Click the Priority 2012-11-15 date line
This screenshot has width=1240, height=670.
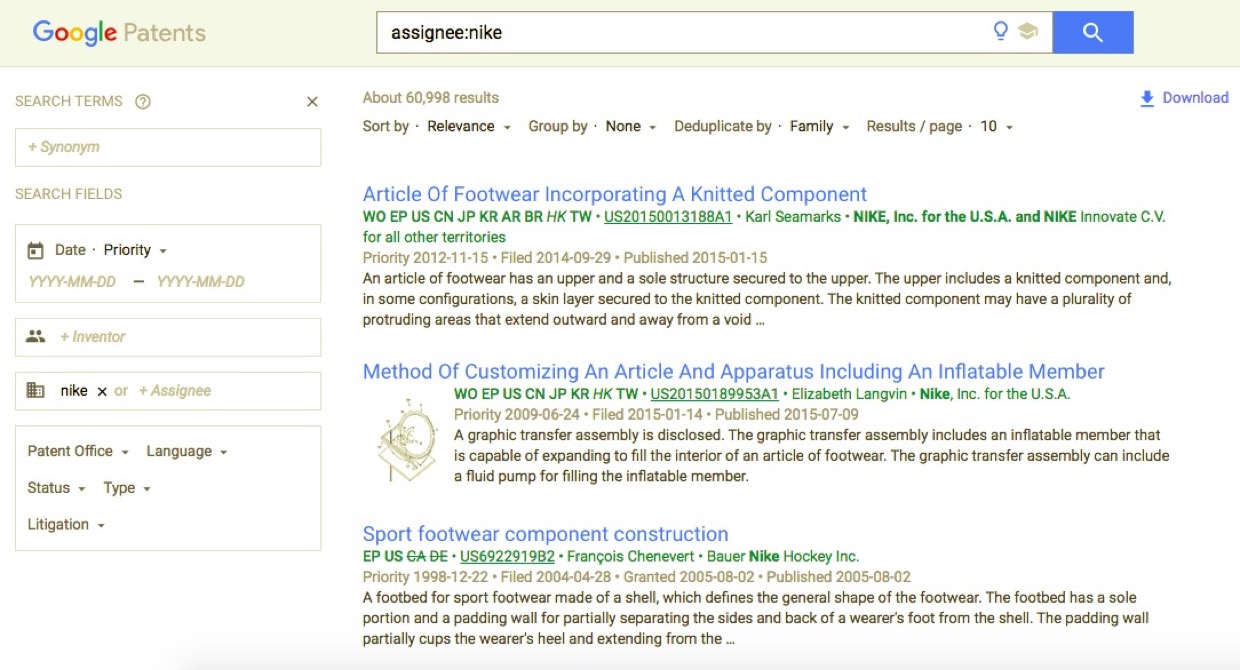tap(565, 258)
